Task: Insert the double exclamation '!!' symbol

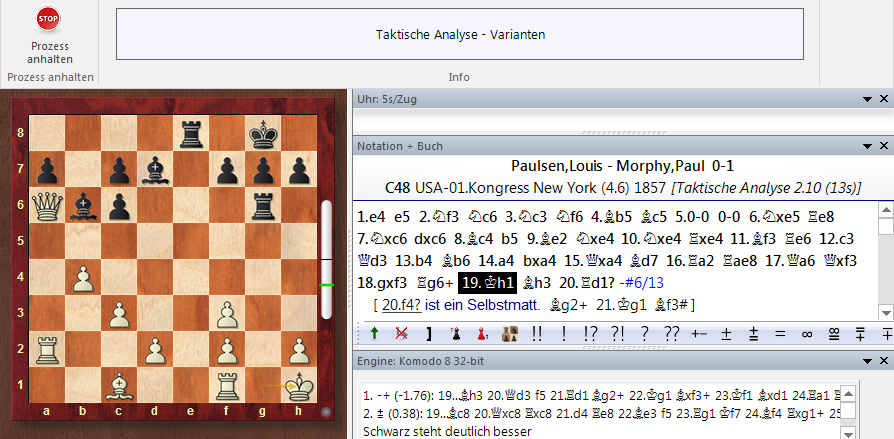Action: 537,333
